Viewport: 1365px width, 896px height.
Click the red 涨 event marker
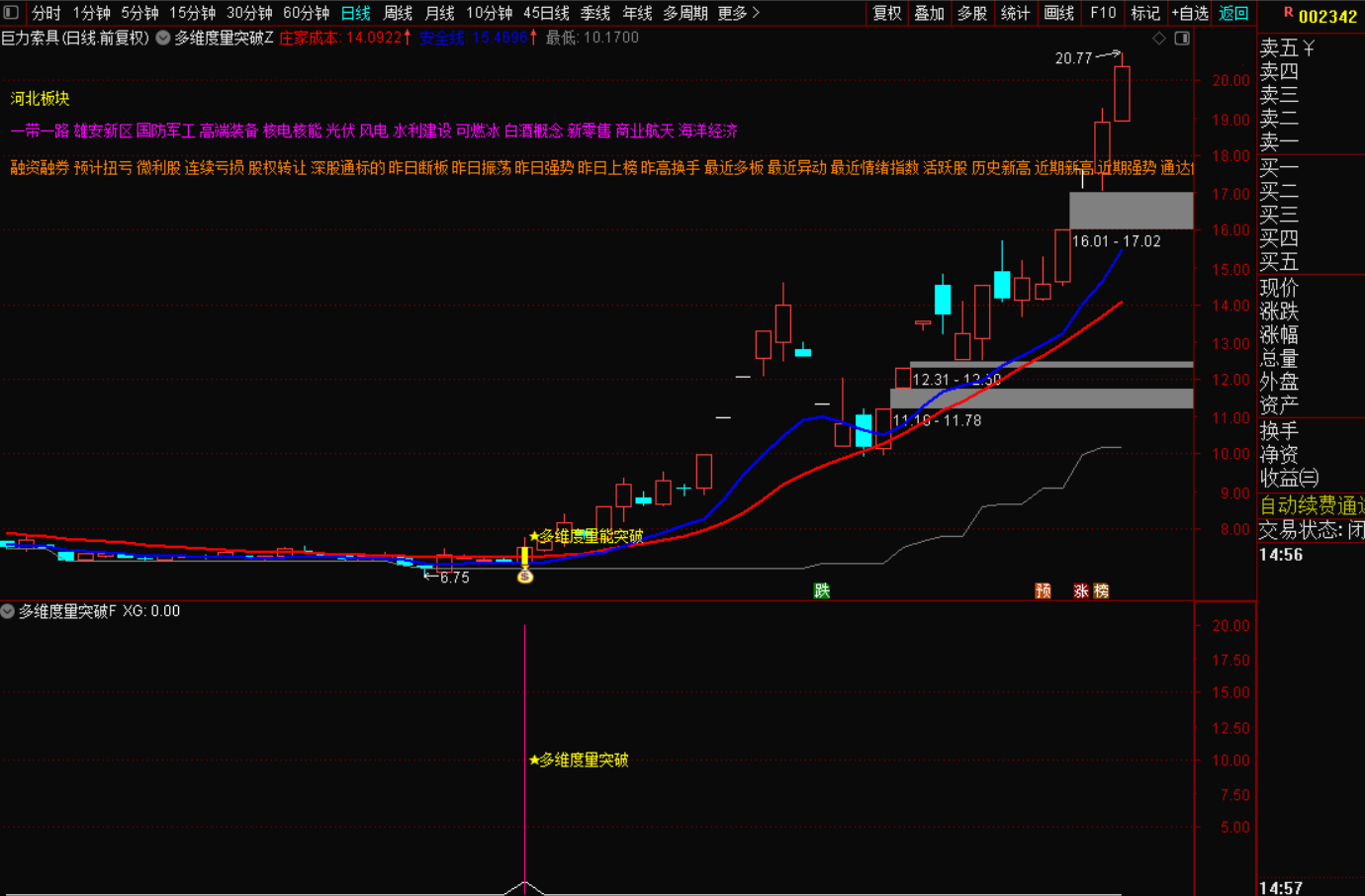1081,590
